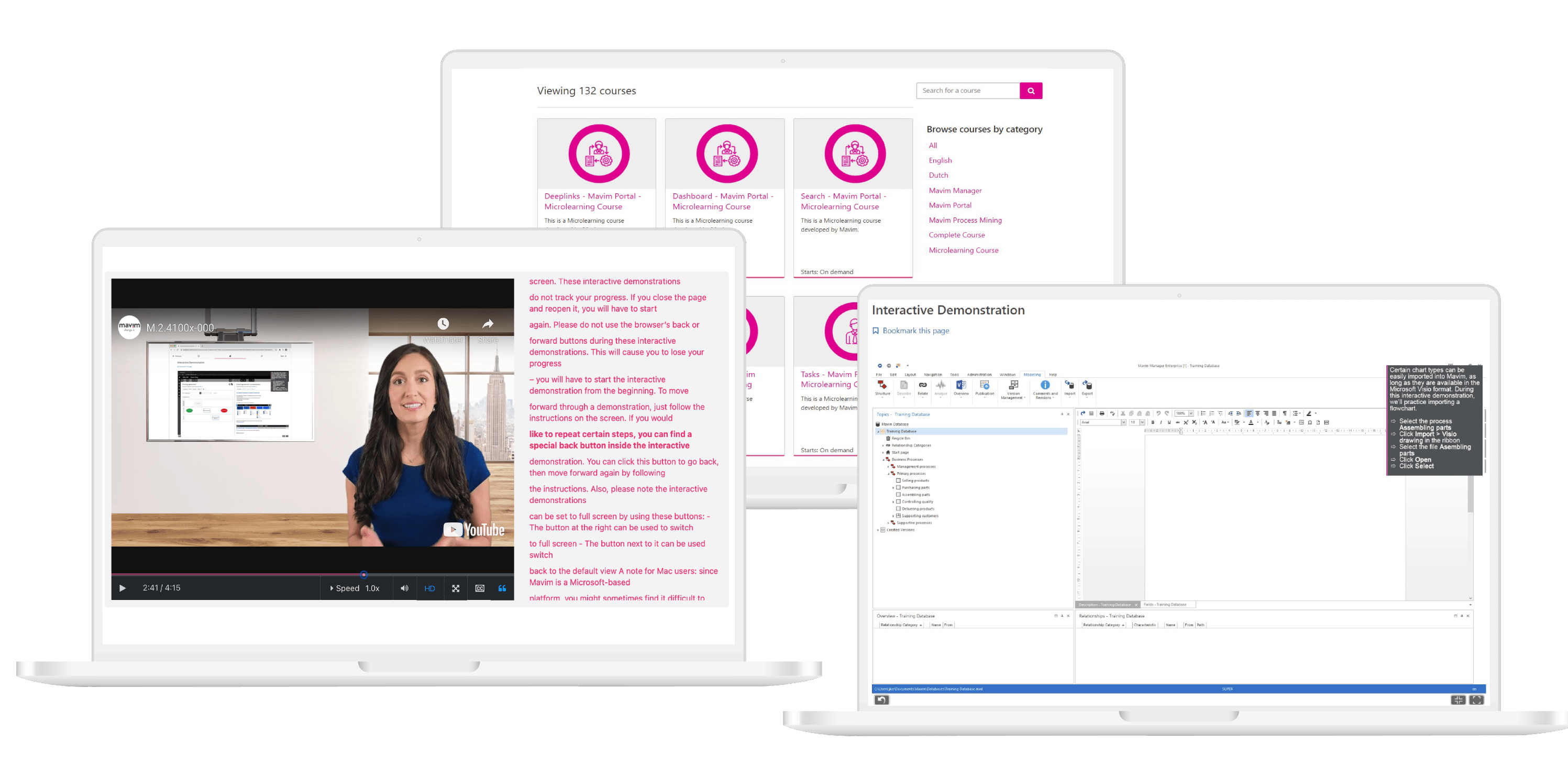Screen dimensions: 1568x775
Task: Click the Search for a course field
Action: 968,91
